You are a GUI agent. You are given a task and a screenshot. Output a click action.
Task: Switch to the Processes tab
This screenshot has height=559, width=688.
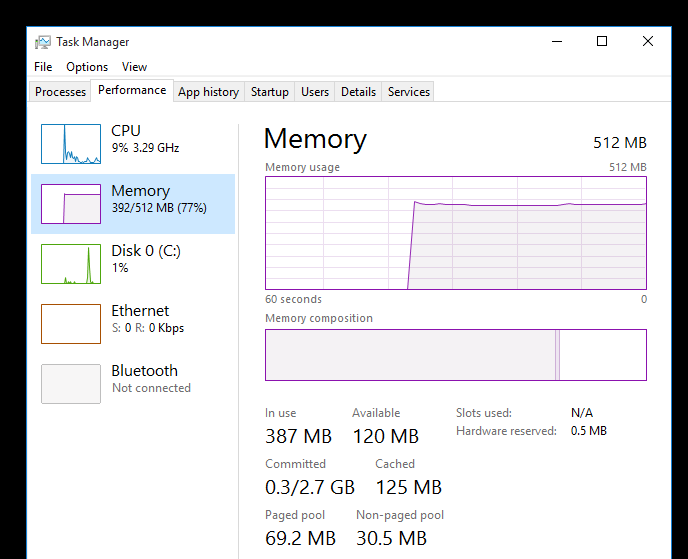60,92
